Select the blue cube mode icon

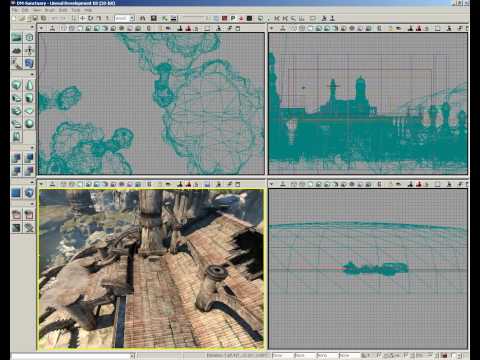pos(29,63)
